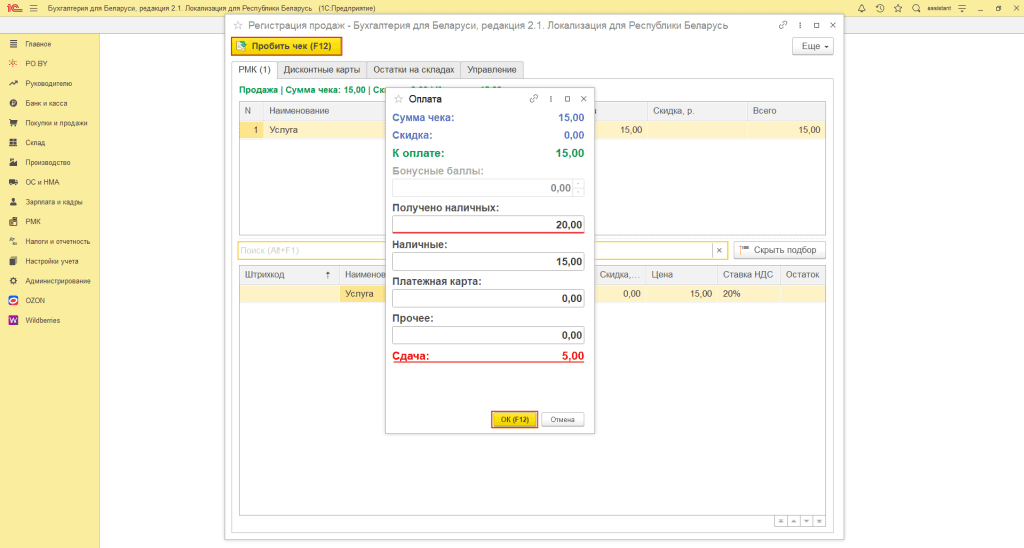This screenshot has height=548, width=1024.
Task: Jump to the first row arrow button
Action: (780, 521)
